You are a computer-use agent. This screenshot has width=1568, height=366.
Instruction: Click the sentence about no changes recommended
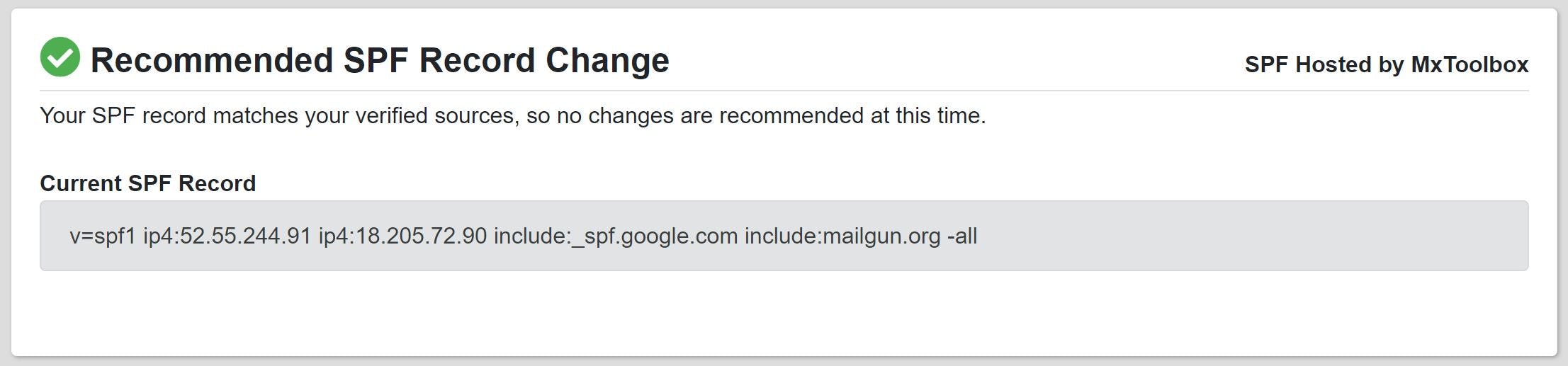512,115
